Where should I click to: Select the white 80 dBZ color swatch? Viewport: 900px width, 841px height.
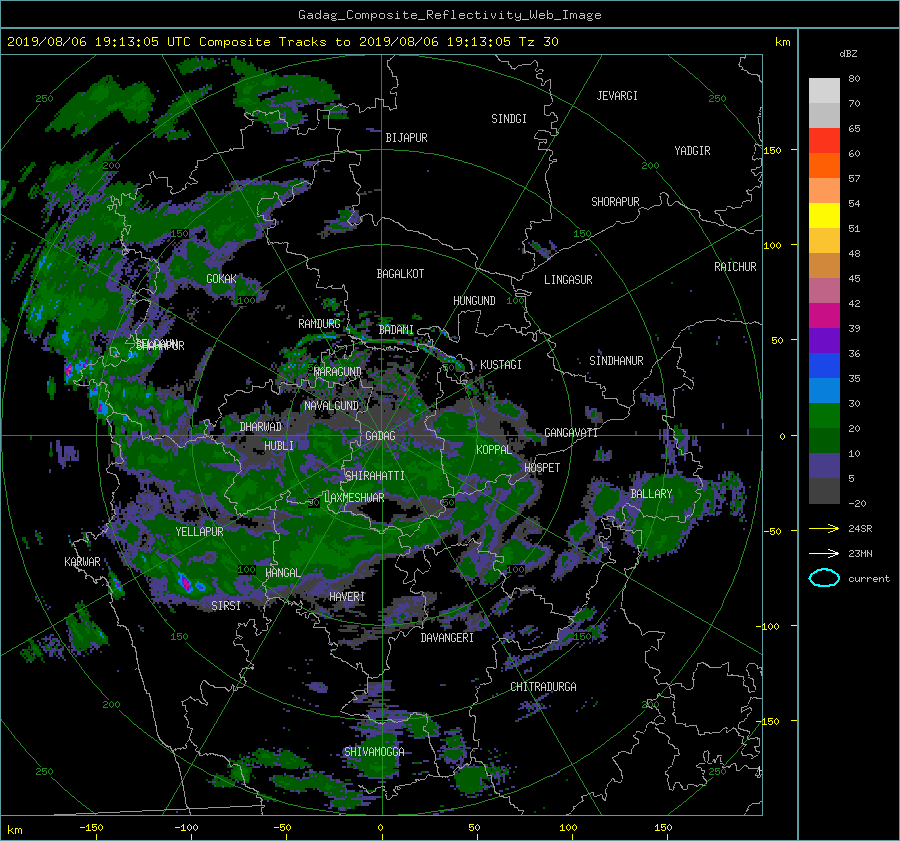click(824, 91)
